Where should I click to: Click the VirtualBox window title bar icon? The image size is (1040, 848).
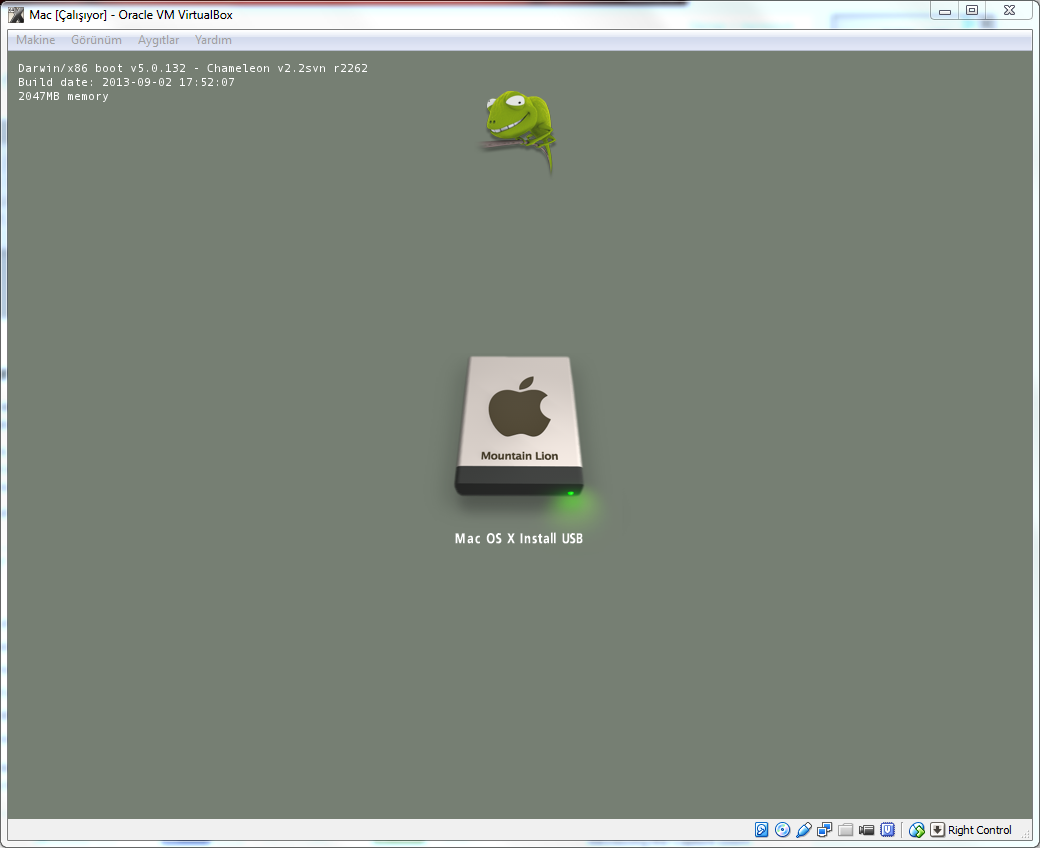pyautogui.click(x=16, y=15)
